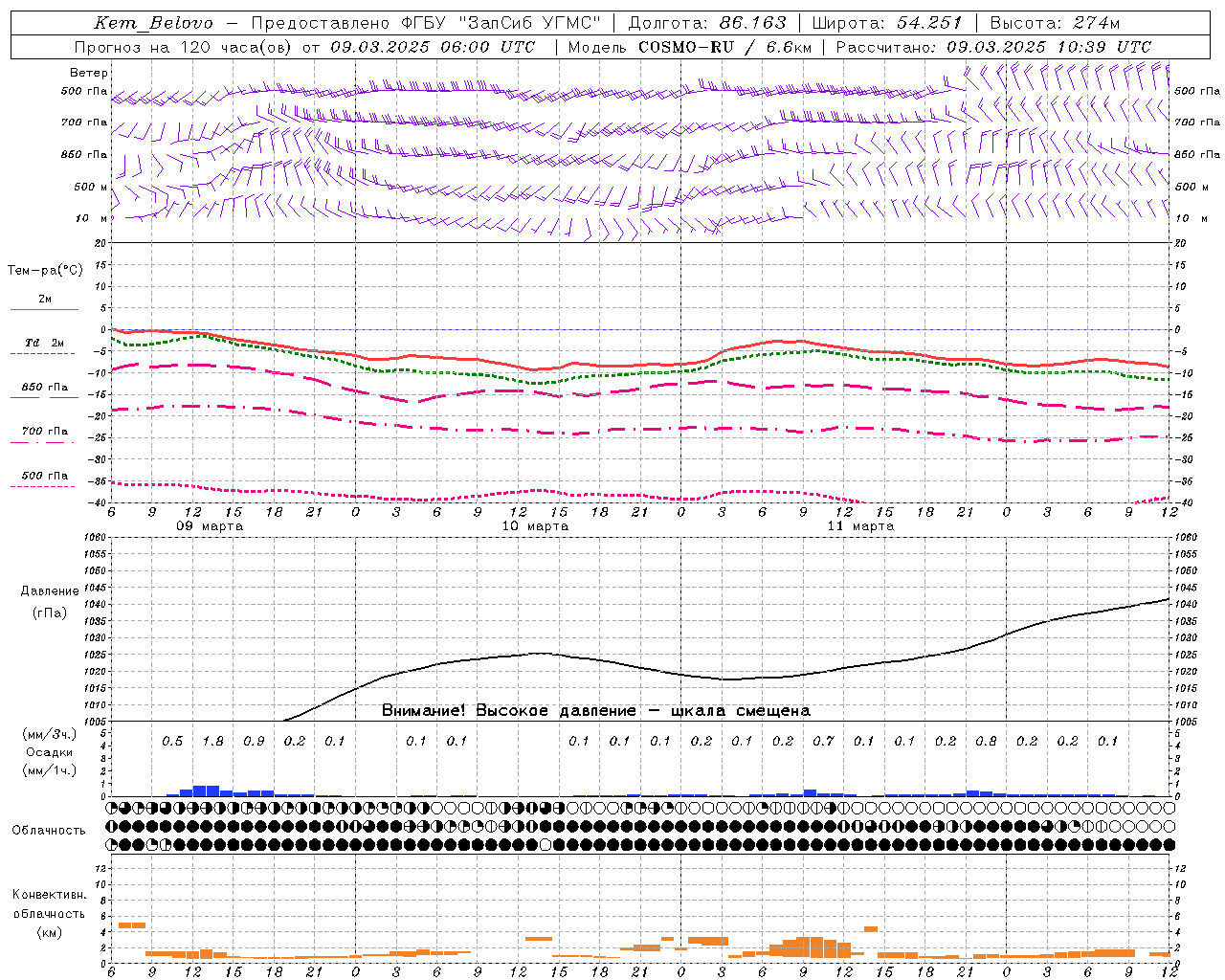This screenshot has width=1225, height=980.
Task: Click the Осадки panel label
Action: tap(50, 752)
